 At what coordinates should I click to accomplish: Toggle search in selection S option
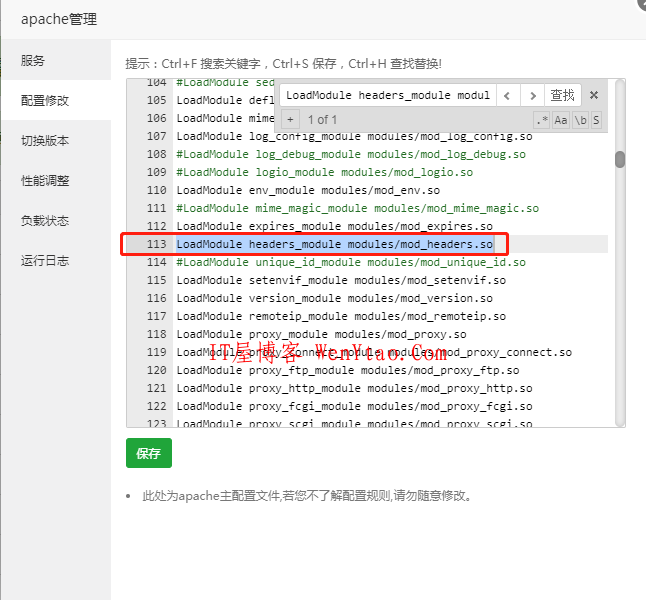point(596,120)
